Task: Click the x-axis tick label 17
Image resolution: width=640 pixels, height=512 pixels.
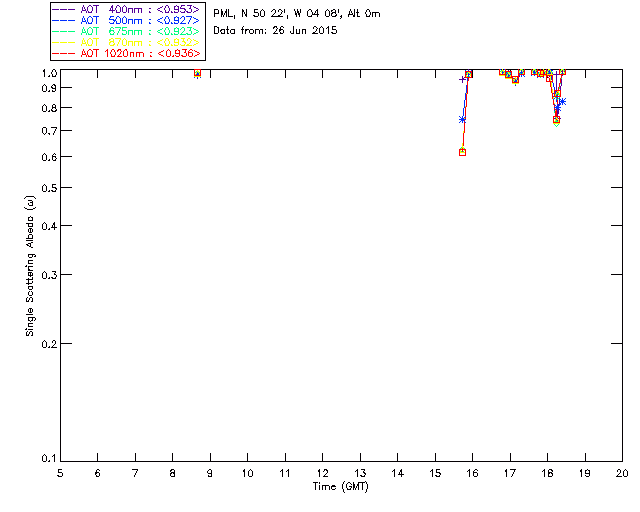Action: click(510, 473)
